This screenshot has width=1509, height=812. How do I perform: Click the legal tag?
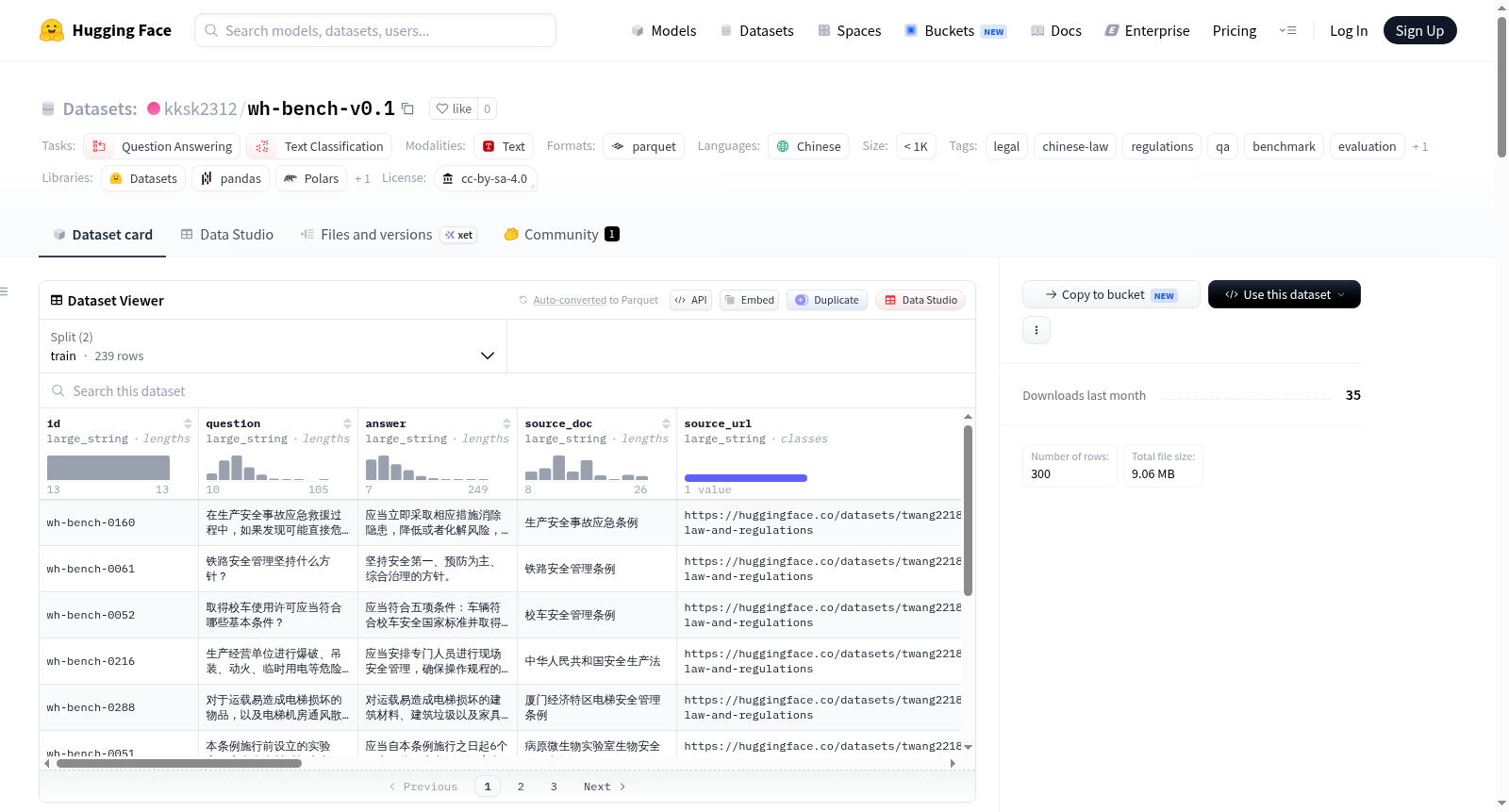1006,146
